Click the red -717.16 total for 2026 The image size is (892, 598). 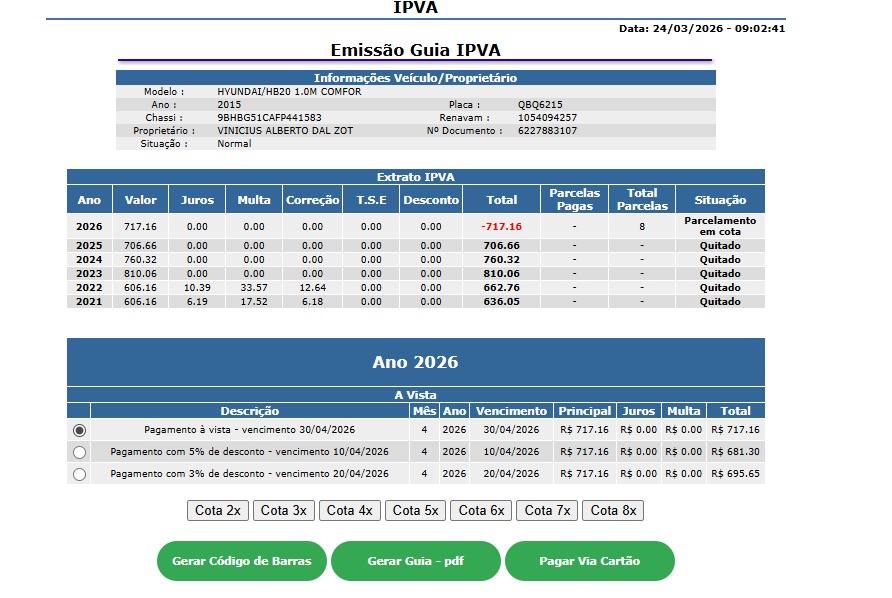pos(501,226)
